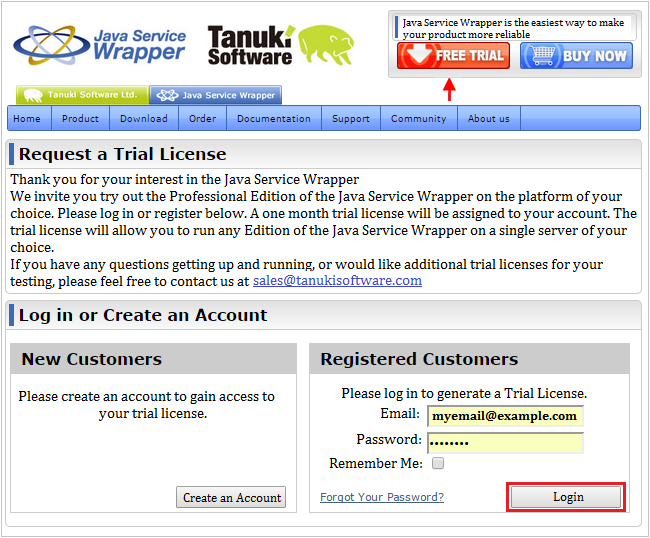Click the Request a Trial License heading

pyautogui.click(x=123, y=154)
